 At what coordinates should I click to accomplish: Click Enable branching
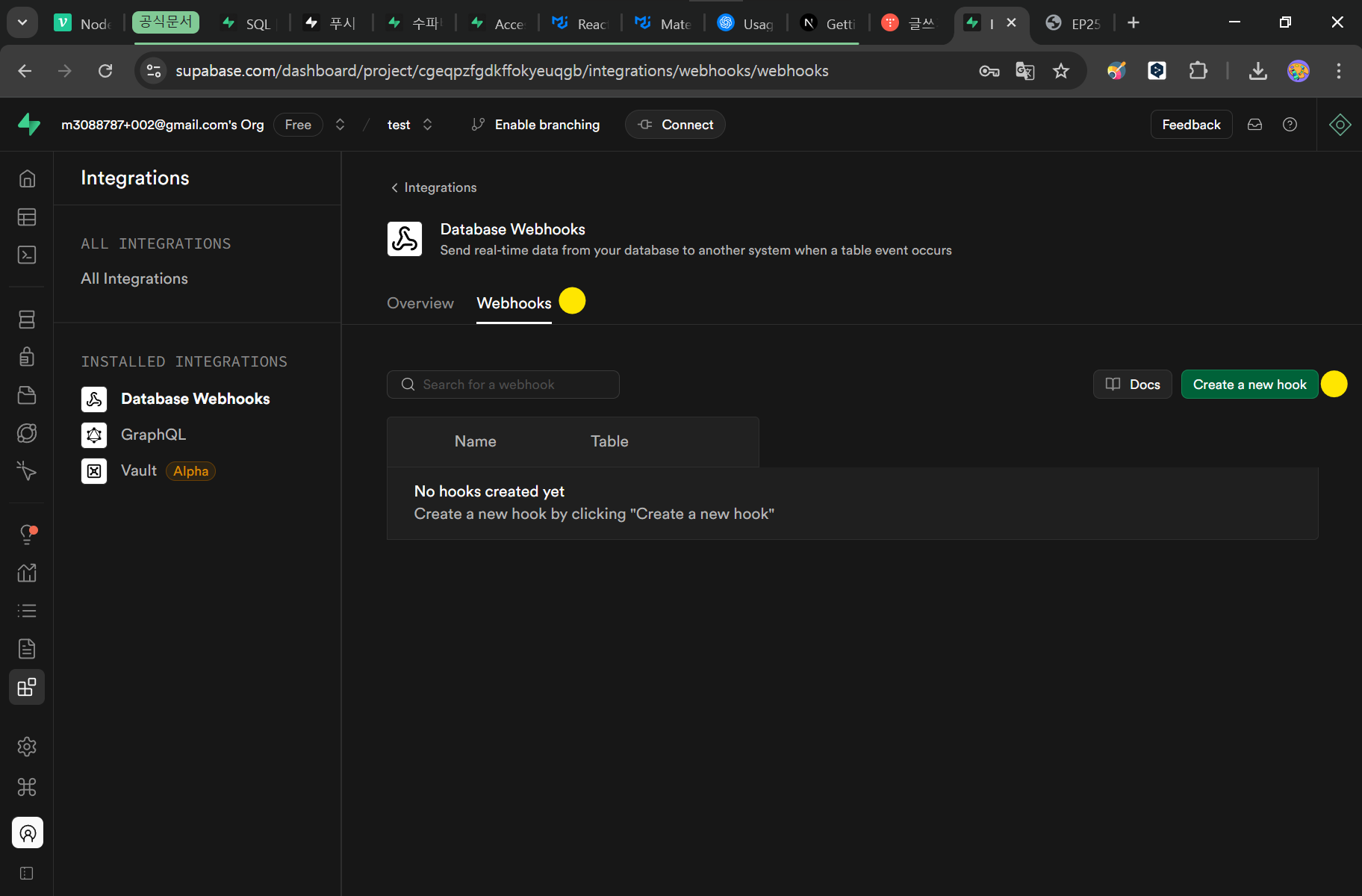(x=535, y=125)
